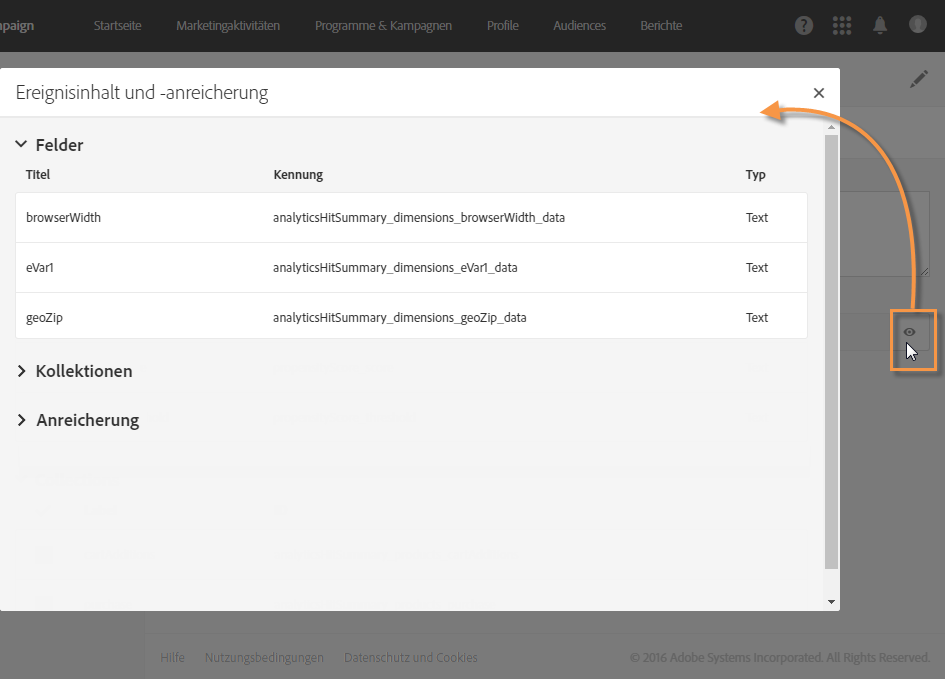The height and width of the screenshot is (679, 945).
Task: Open the Marketingaktivitäten menu
Action: (x=228, y=26)
